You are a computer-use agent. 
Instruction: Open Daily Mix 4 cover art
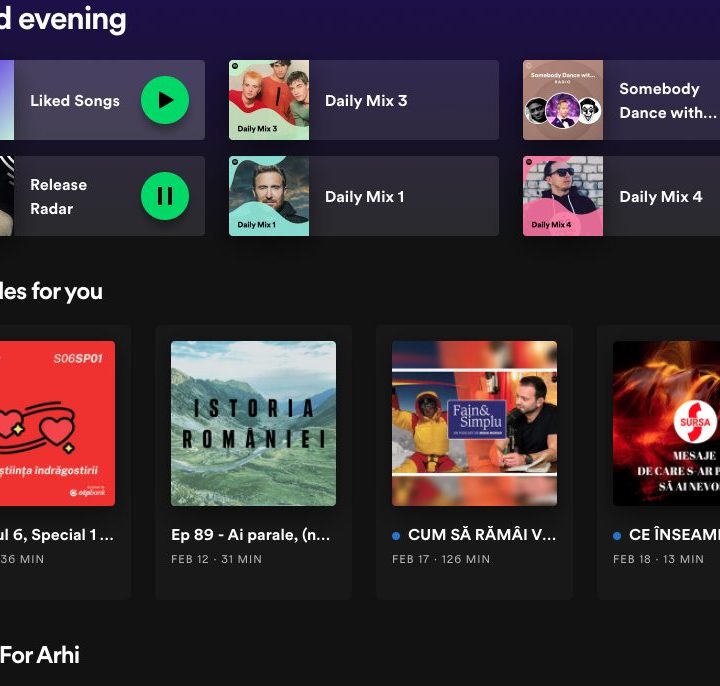point(563,196)
